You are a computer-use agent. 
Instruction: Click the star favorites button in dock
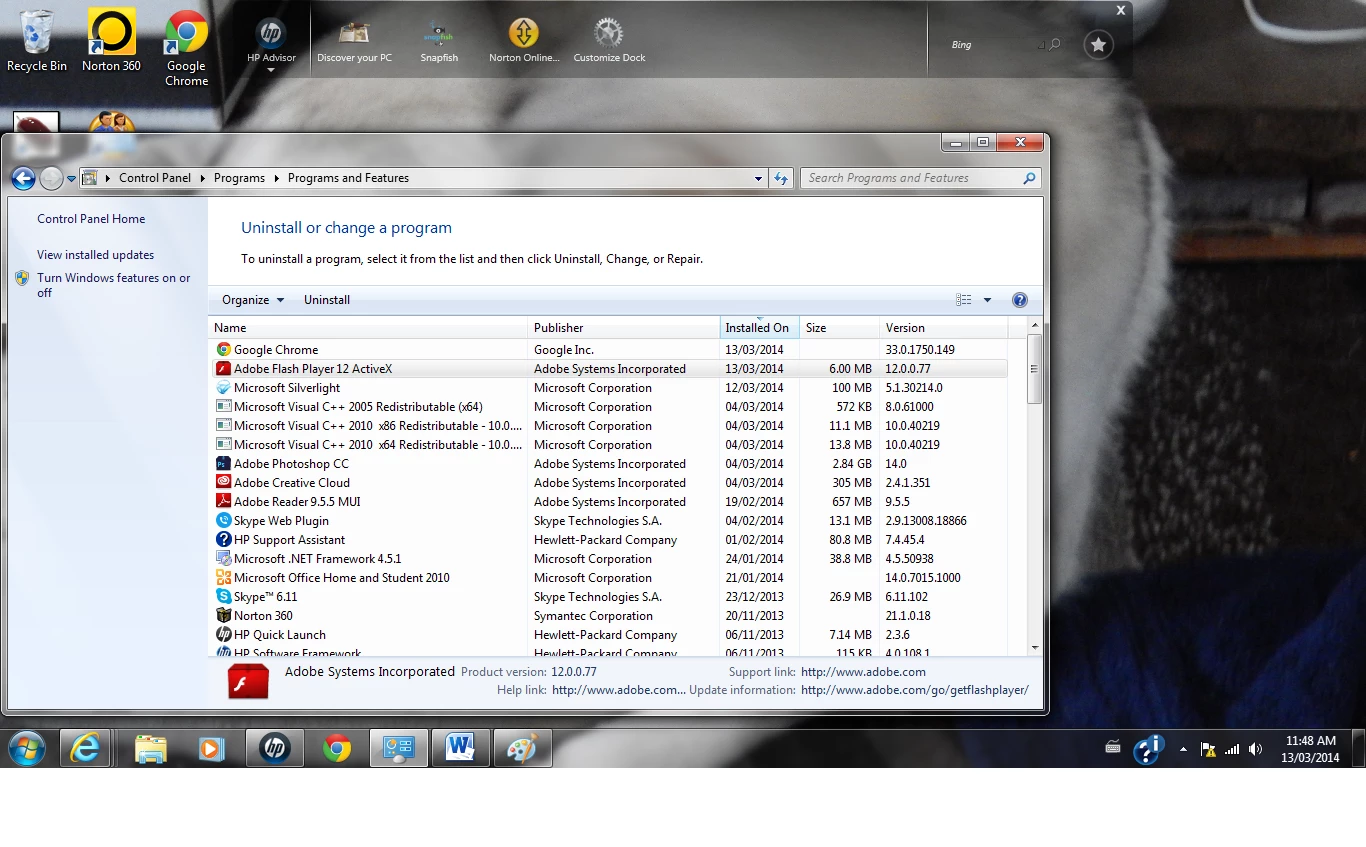(x=1098, y=45)
